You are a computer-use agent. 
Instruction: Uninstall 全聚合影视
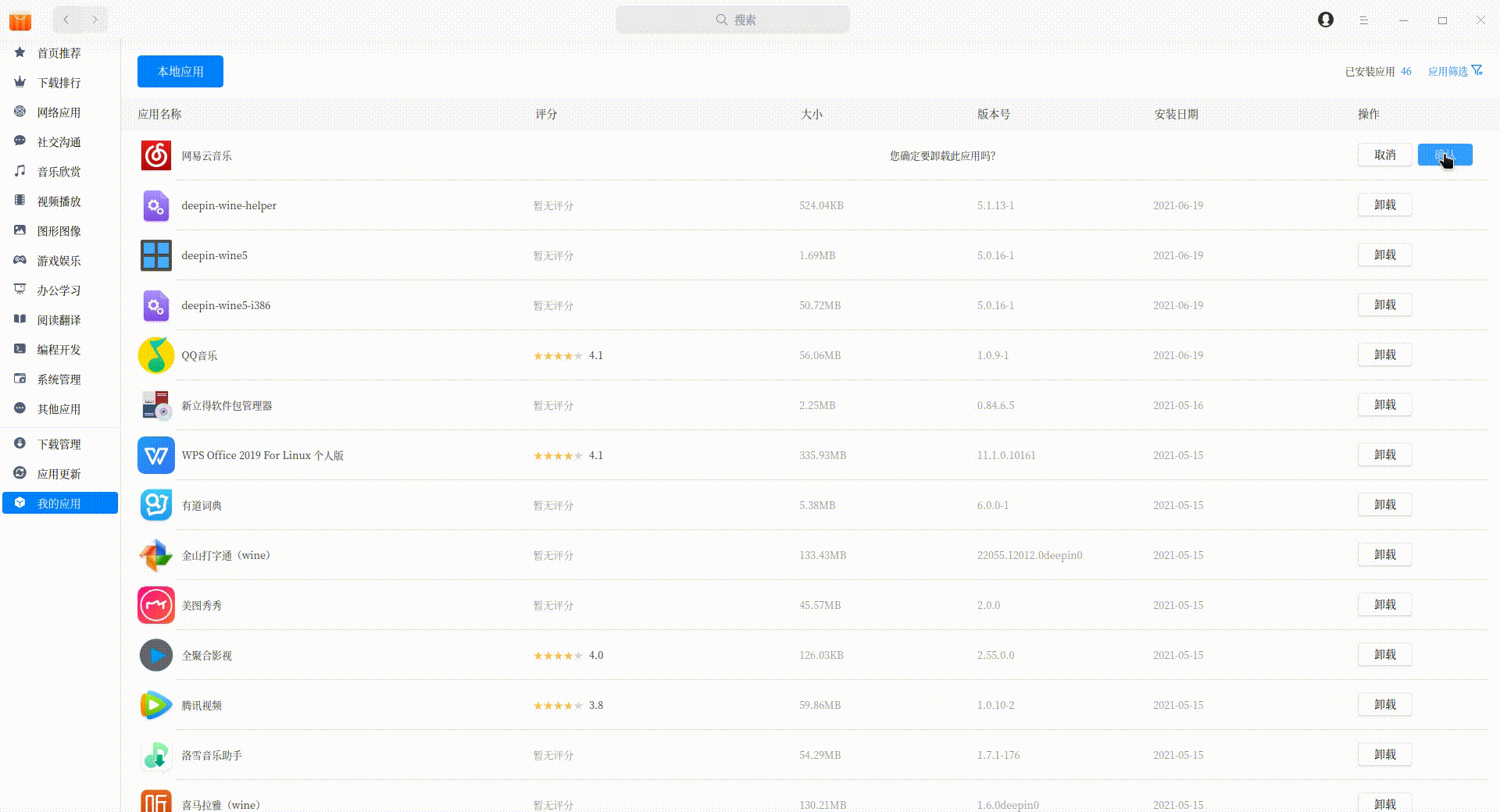(1385, 654)
